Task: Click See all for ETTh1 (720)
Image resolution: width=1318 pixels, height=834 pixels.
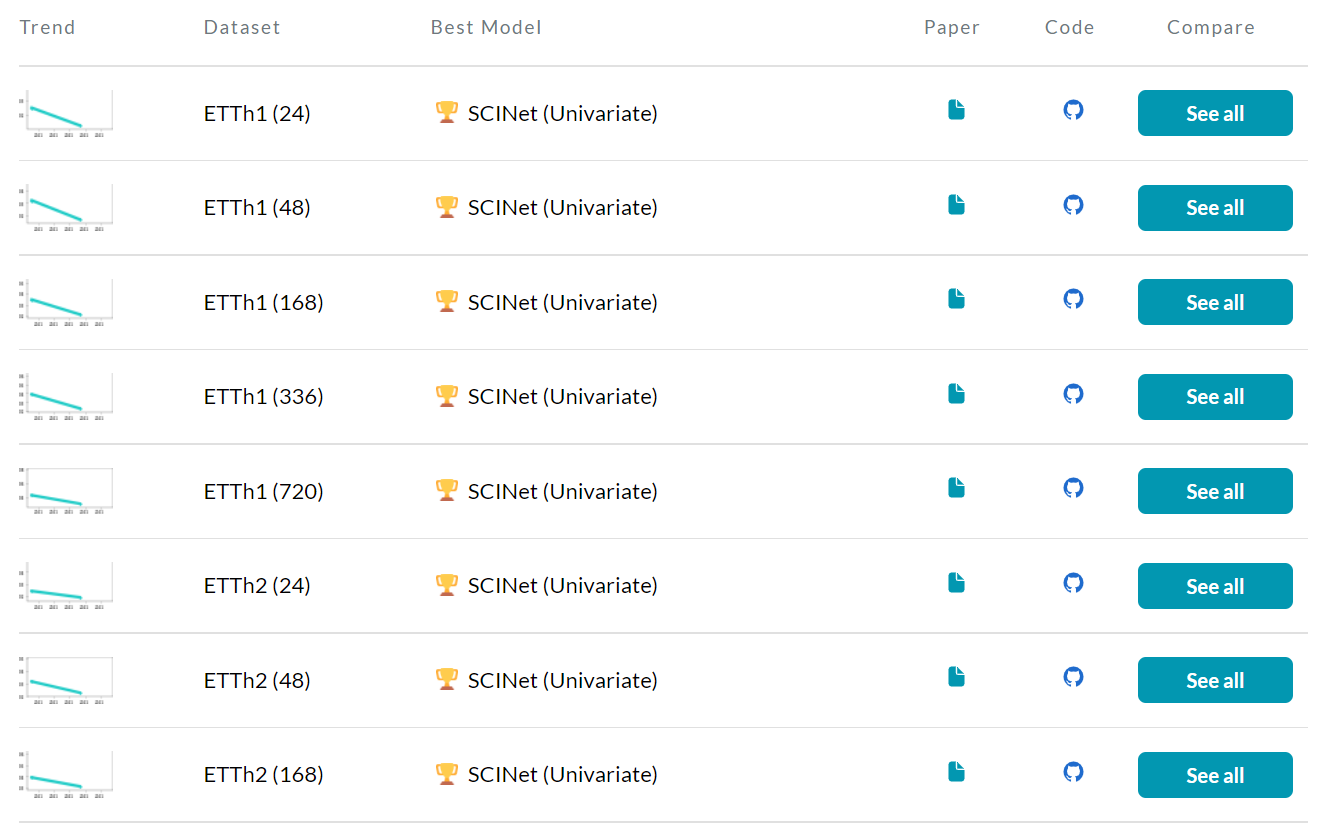Action: (1215, 491)
